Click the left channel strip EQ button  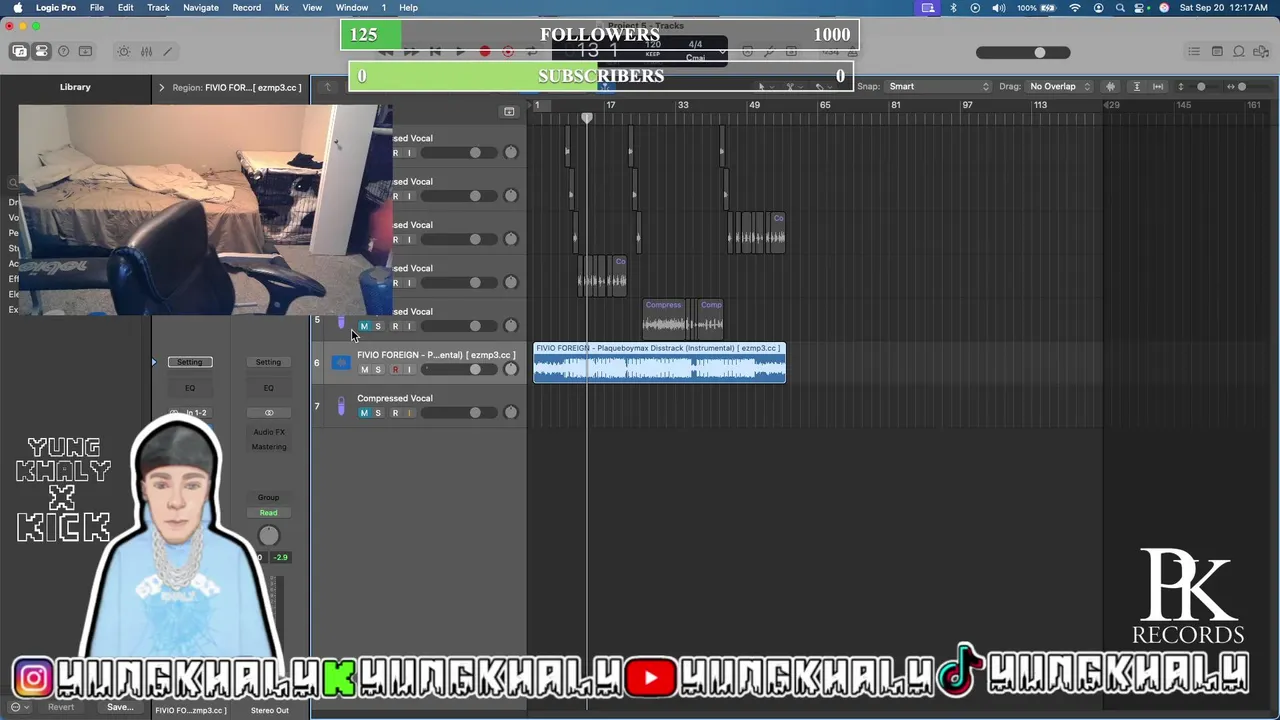(190, 388)
